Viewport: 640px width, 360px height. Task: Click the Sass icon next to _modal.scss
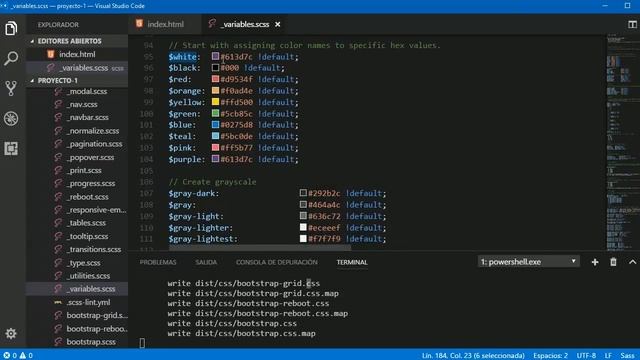click(x=58, y=91)
